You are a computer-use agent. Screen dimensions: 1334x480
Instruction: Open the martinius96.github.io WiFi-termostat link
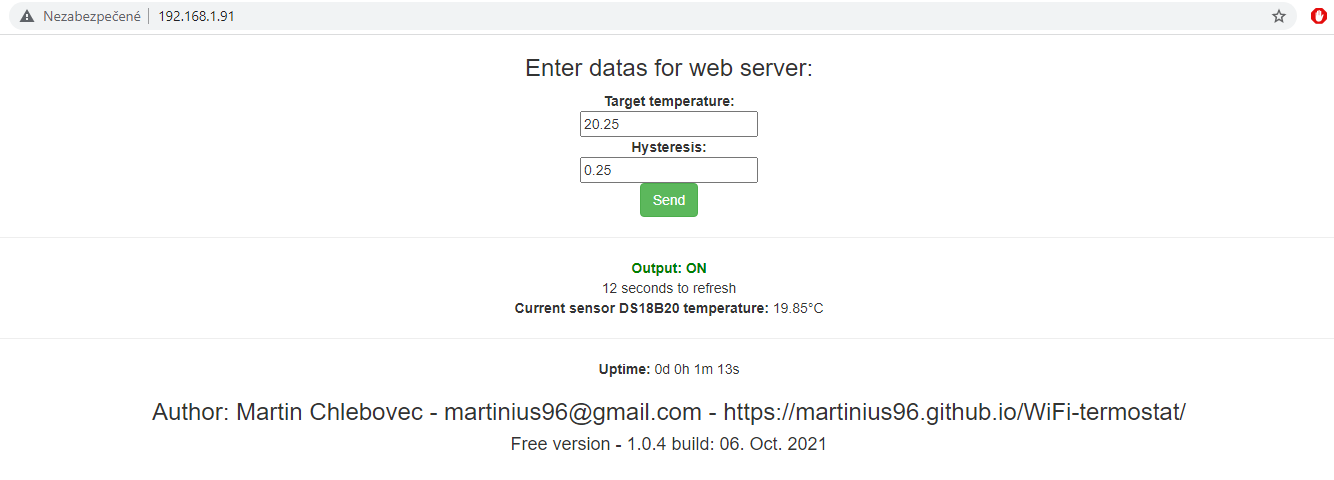(954, 412)
